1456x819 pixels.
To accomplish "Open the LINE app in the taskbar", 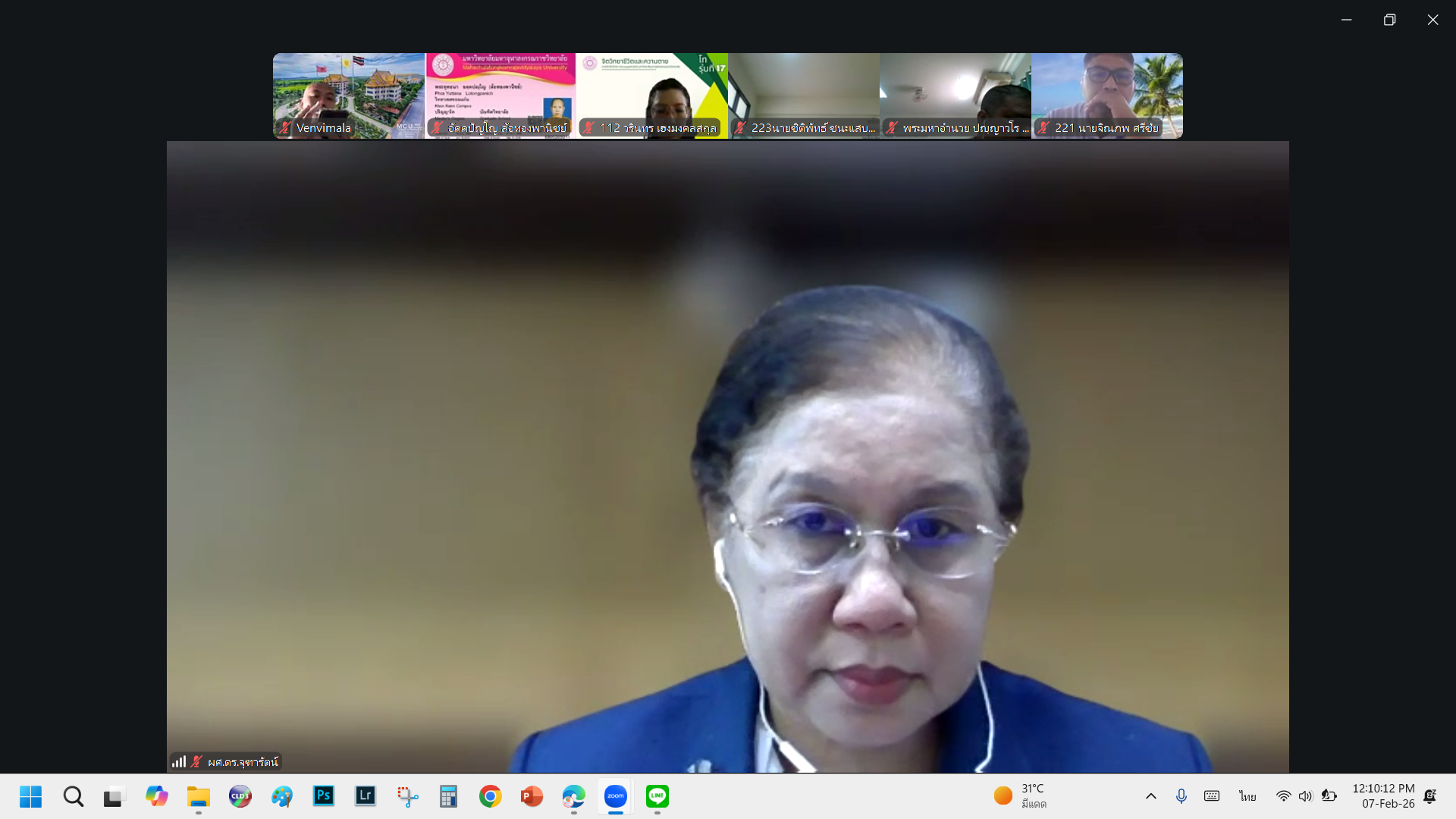I will pos(657,796).
